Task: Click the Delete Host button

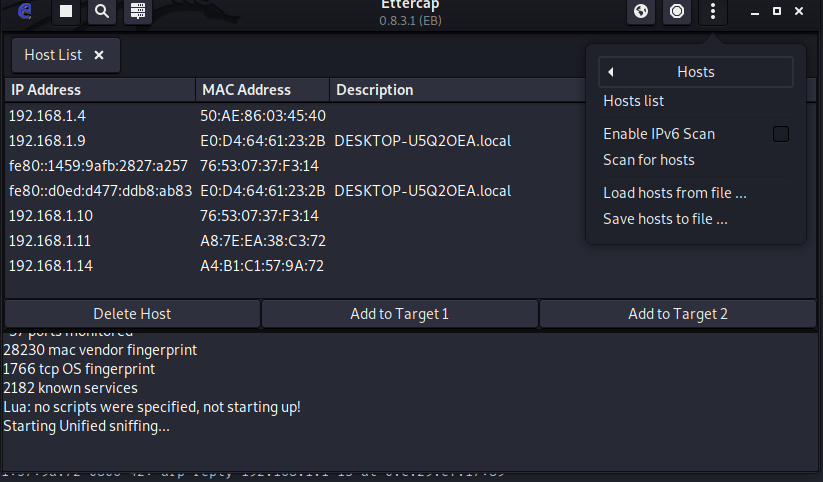Action: (132, 314)
